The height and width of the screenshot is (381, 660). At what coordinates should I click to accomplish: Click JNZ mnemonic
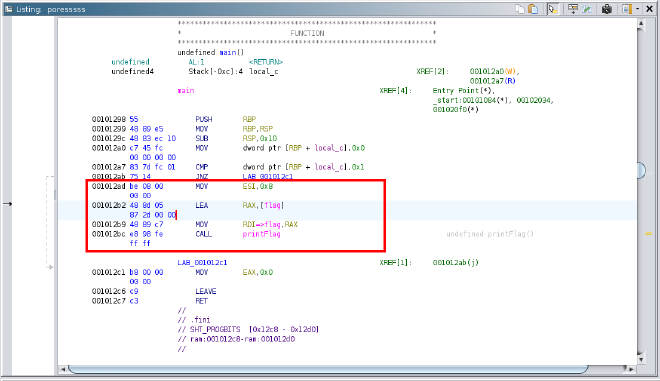click(202, 176)
